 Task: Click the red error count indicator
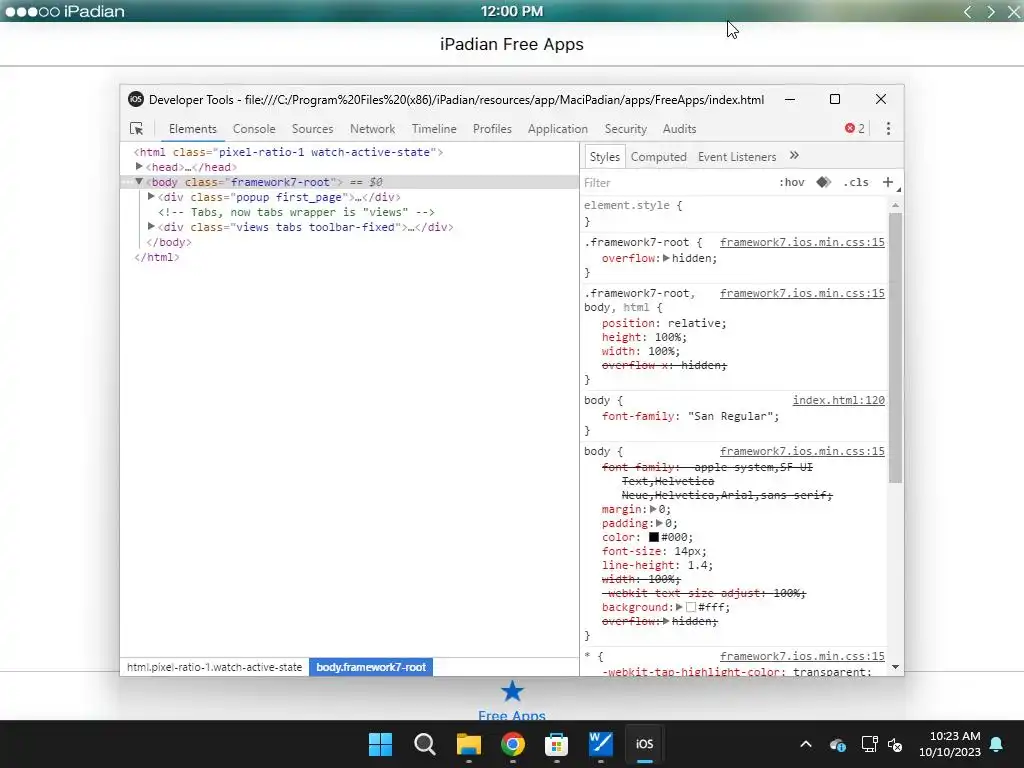tap(855, 129)
